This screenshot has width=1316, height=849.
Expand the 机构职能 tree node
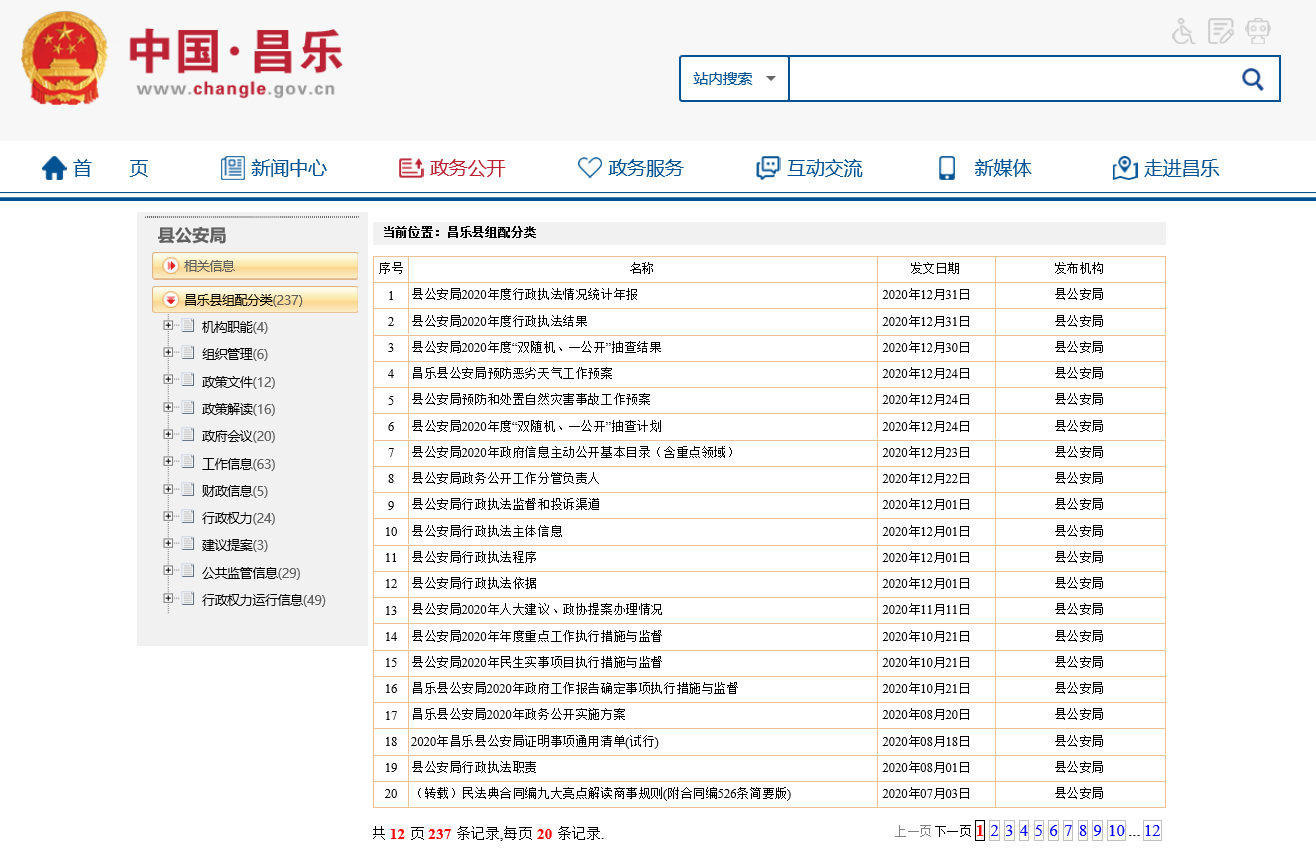(168, 326)
